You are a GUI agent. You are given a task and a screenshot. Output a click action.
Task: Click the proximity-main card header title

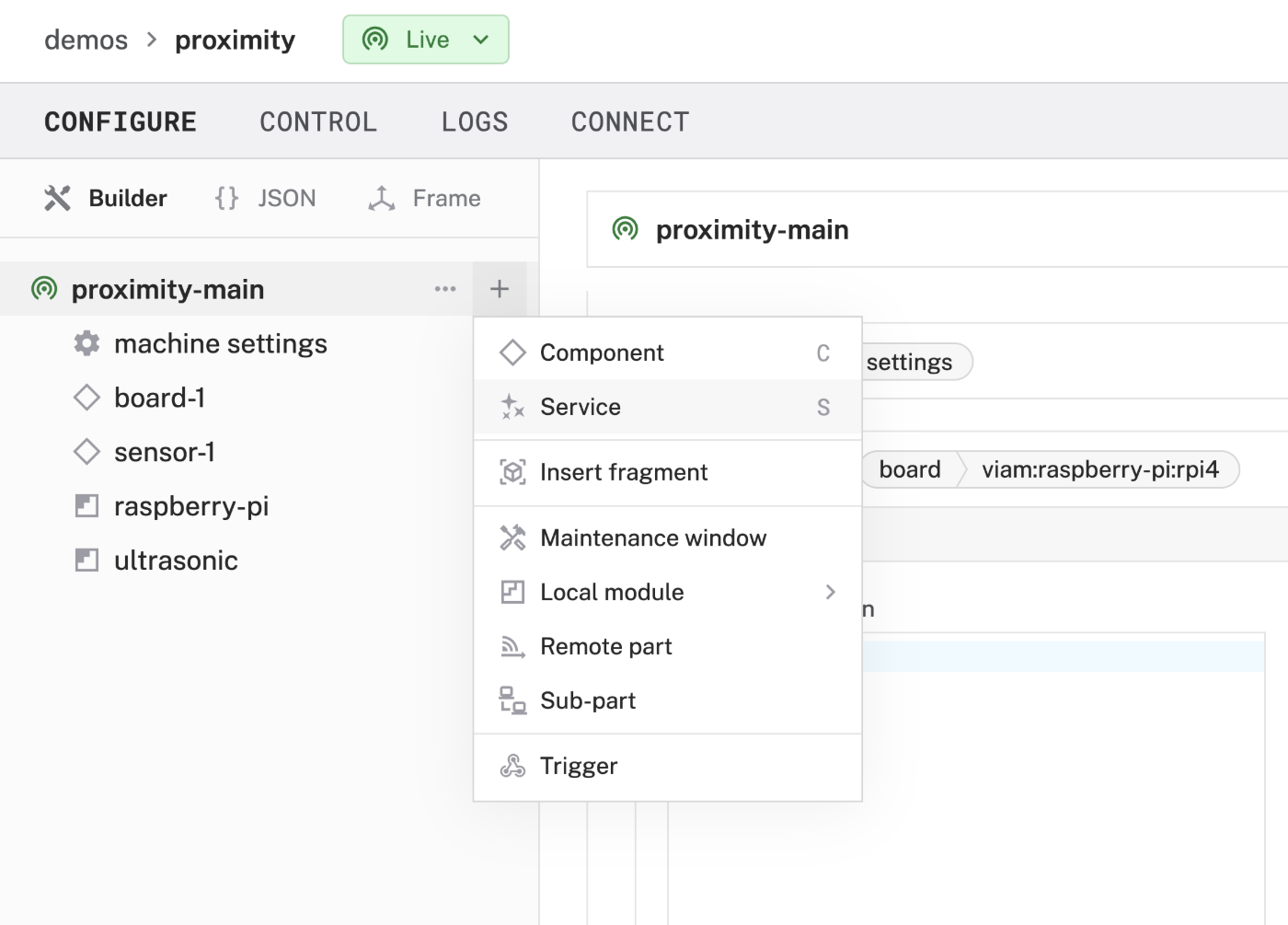pos(753,230)
